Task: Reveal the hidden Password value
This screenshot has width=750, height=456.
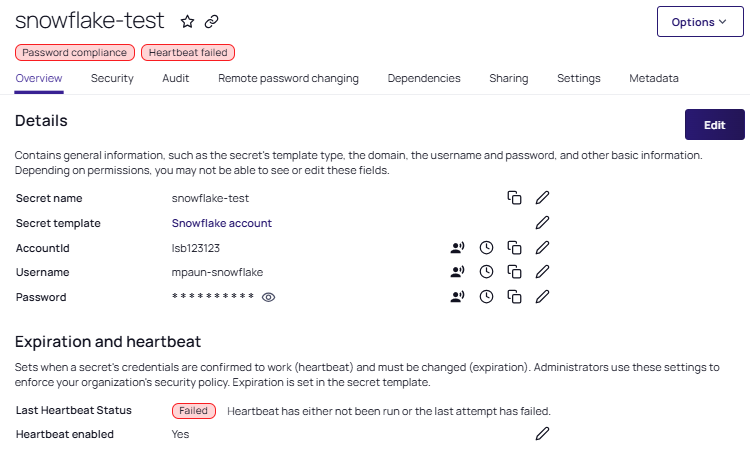Action: (x=268, y=297)
